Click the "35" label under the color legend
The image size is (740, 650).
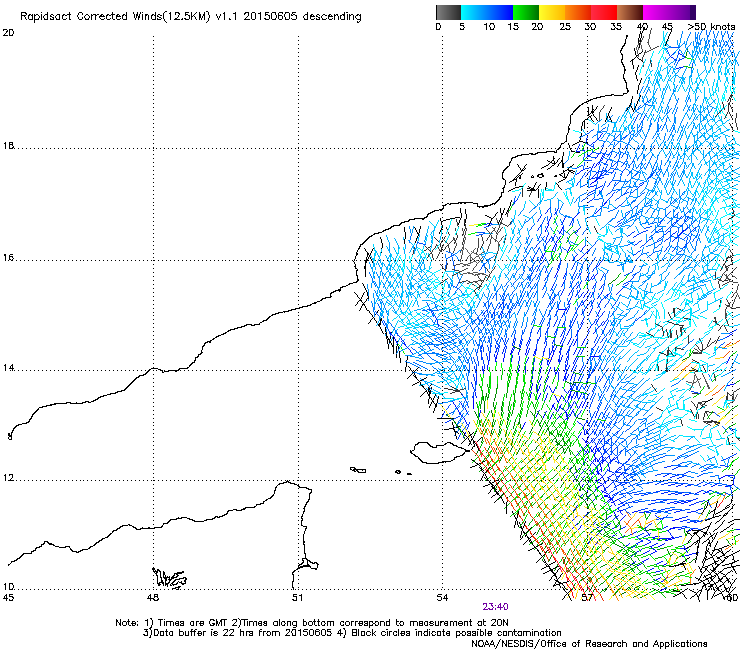[x=616, y=27]
